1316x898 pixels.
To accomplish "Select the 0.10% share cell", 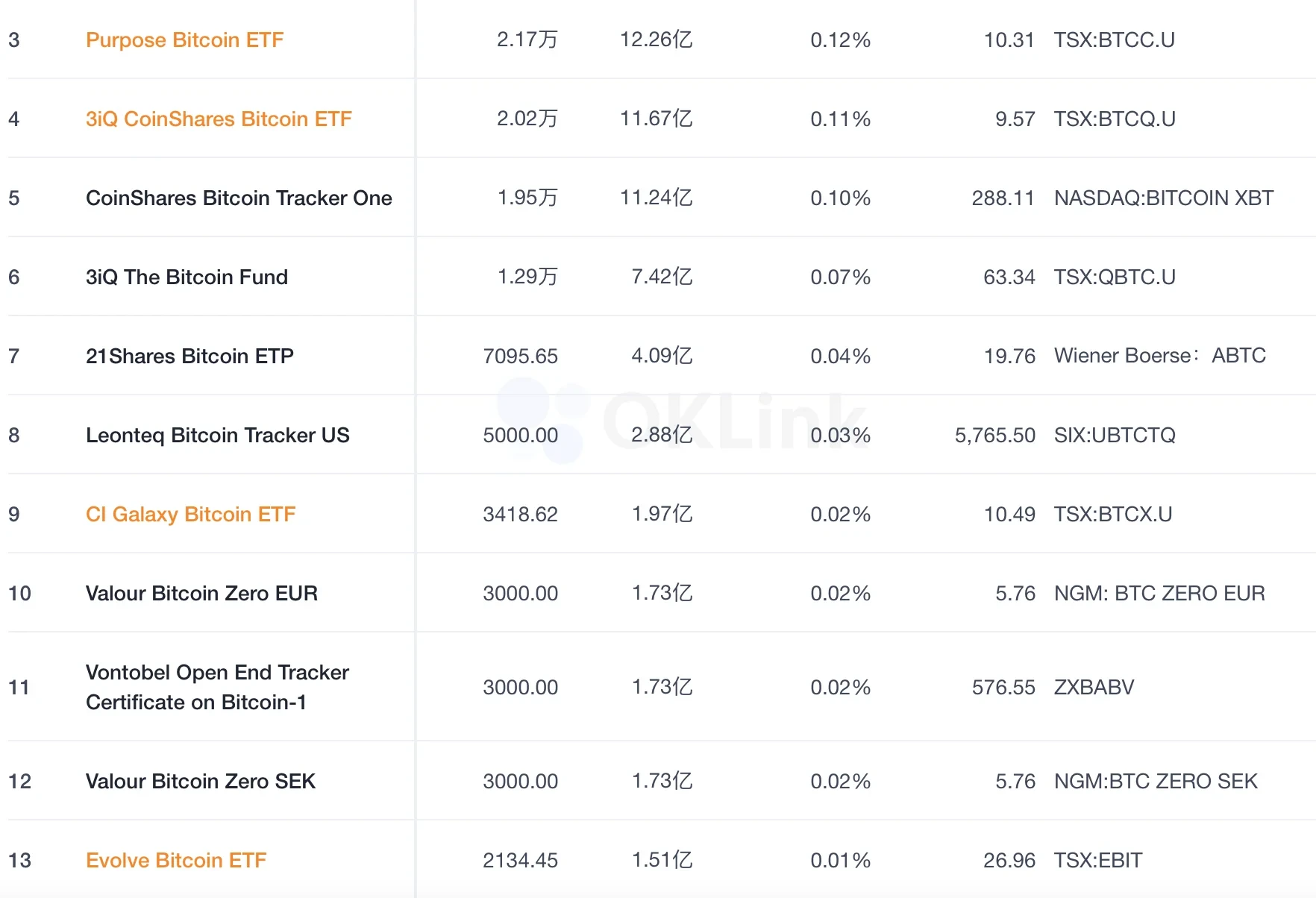I will [840, 198].
